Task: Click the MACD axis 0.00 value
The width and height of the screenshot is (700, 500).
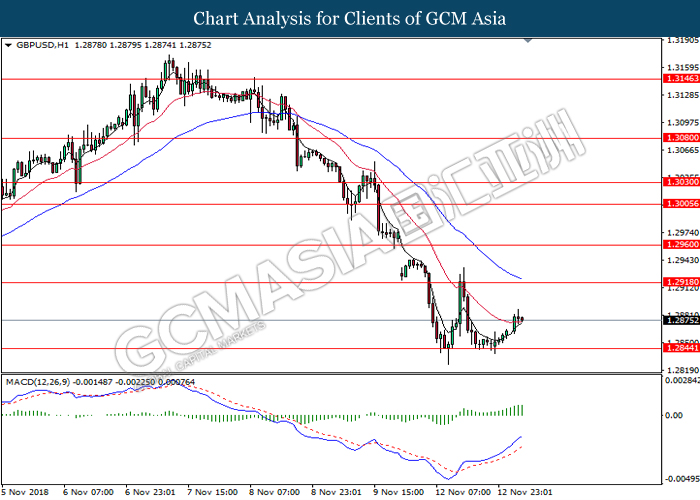Action: click(x=674, y=415)
